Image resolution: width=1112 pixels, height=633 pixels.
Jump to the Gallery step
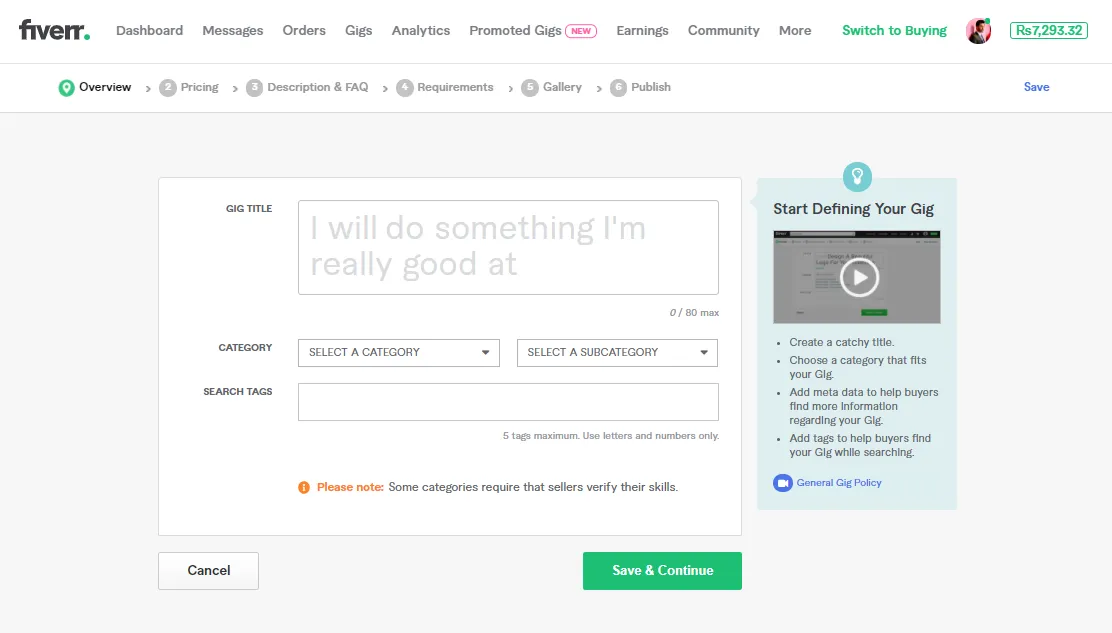pyautogui.click(x=562, y=87)
